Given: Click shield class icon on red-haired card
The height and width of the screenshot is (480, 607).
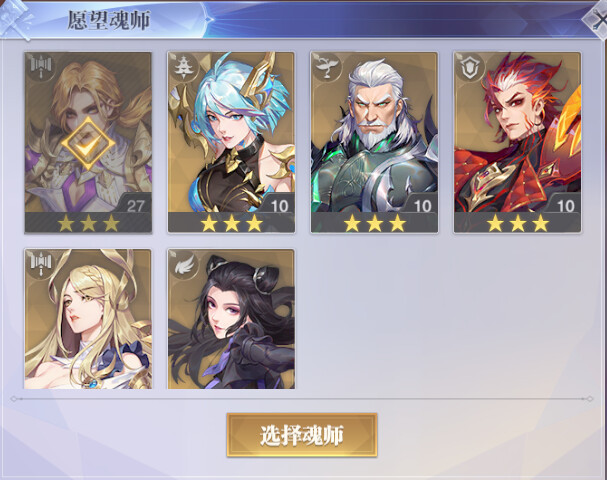Looking at the screenshot, I should coord(468,67).
